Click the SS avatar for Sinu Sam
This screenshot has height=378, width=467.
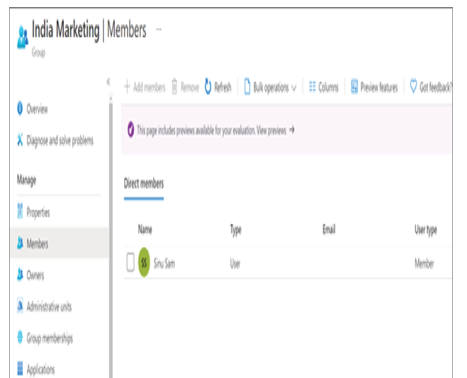144,262
